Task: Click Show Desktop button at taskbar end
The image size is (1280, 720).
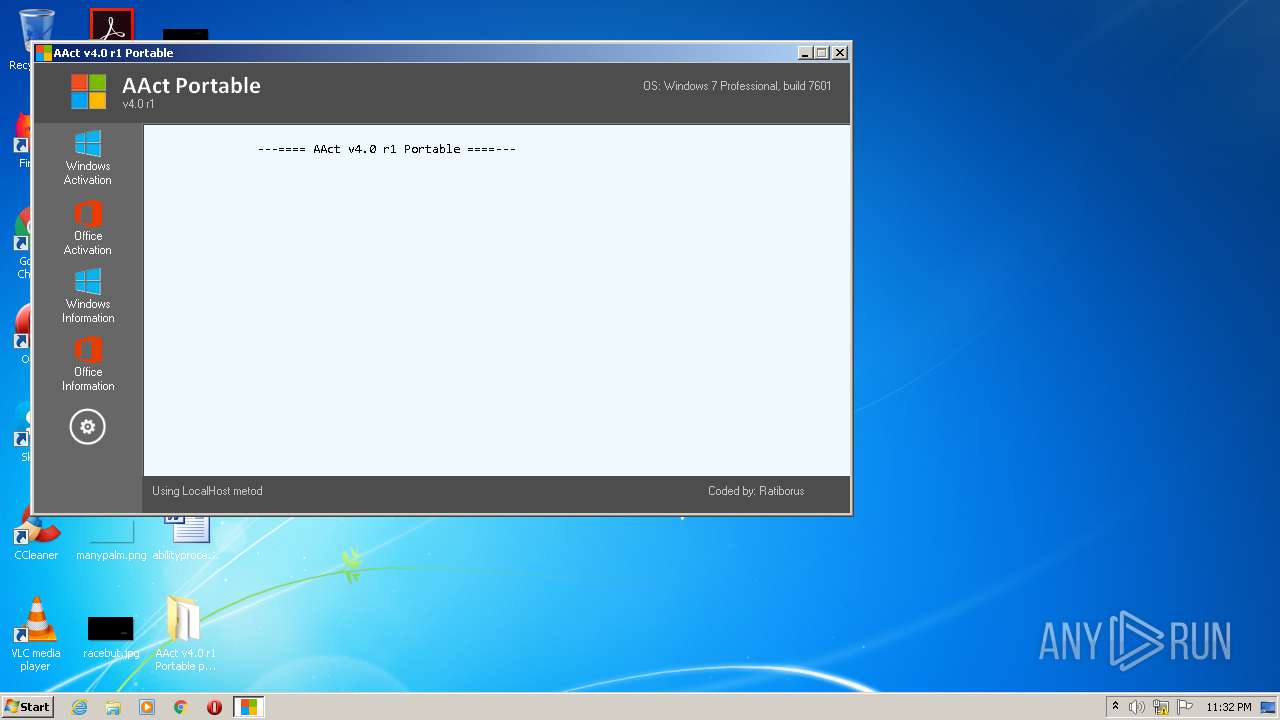Action: tap(1269, 707)
